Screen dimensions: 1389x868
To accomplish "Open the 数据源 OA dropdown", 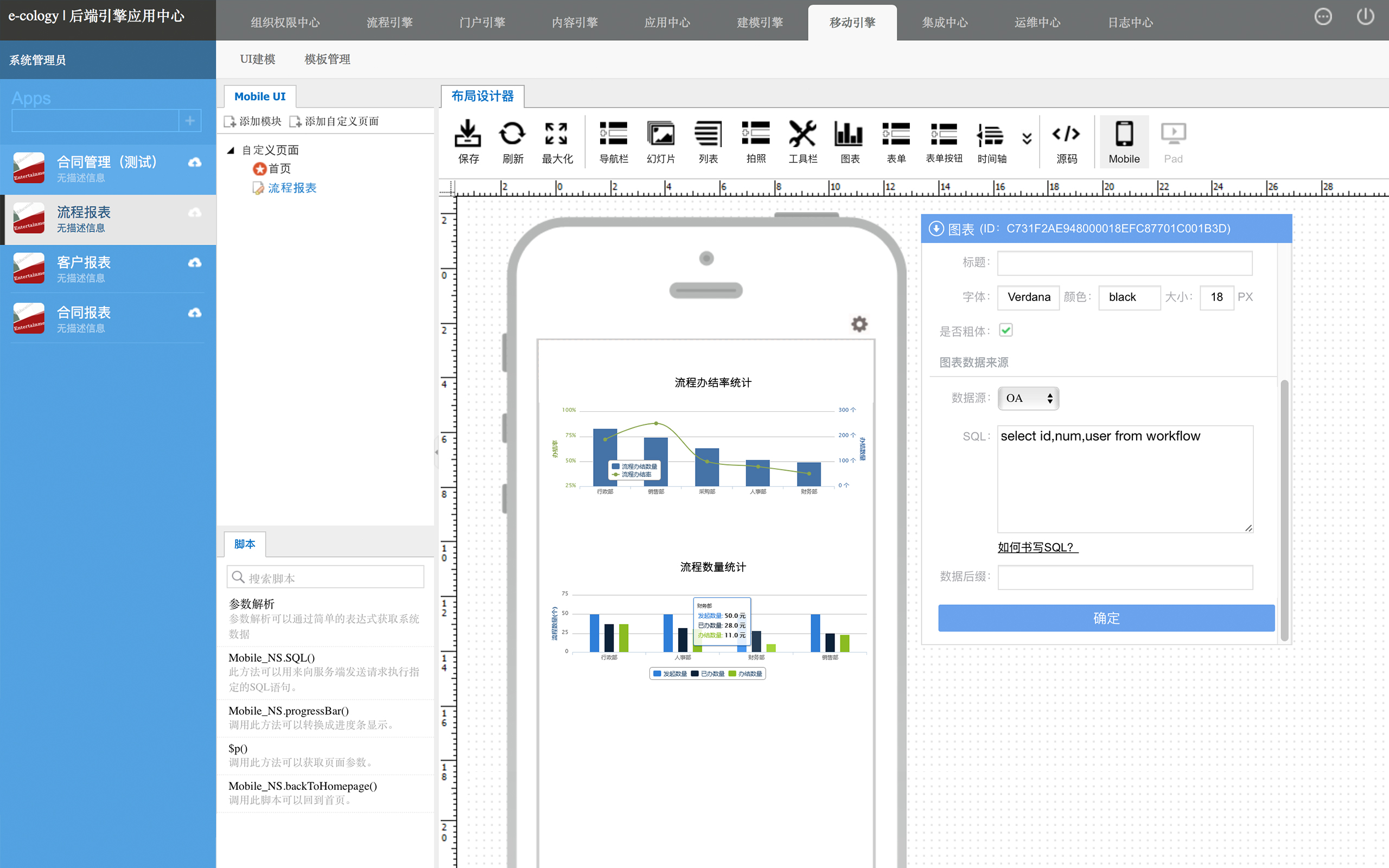I will (x=1028, y=398).
